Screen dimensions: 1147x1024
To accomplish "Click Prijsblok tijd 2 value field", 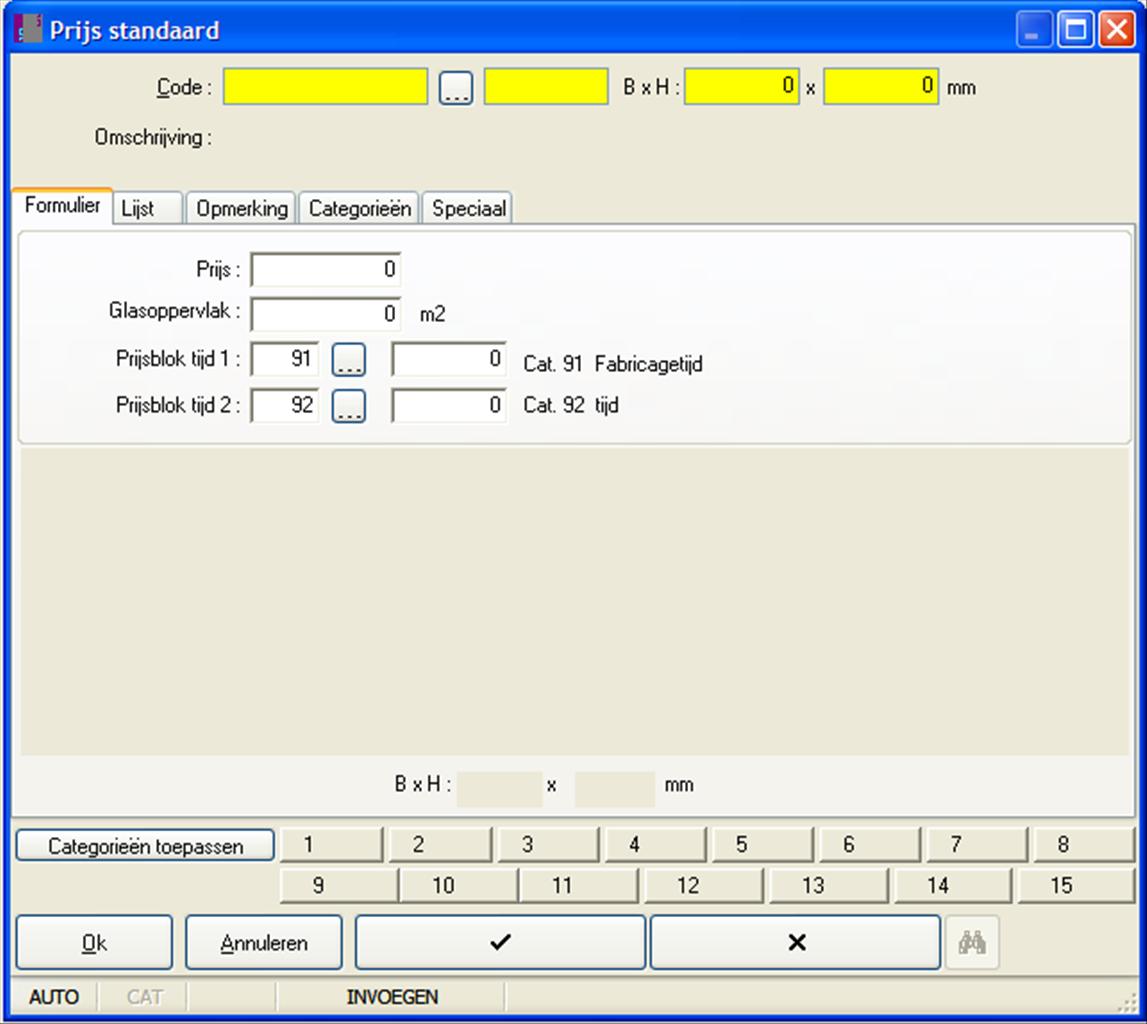I will tap(449, 405).
